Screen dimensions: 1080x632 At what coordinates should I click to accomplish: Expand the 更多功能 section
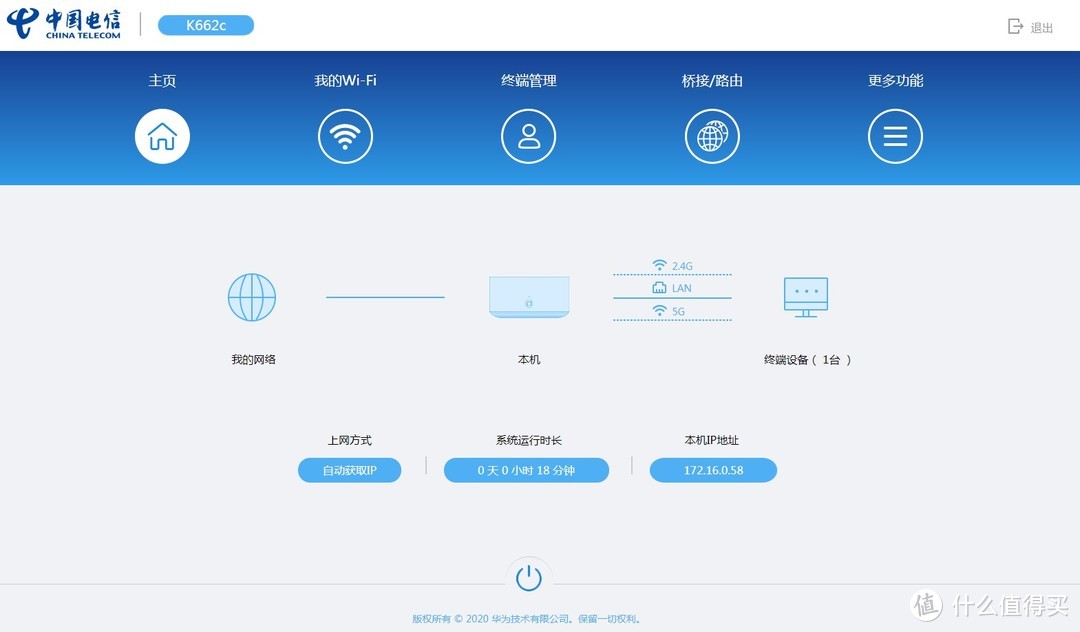tap(895, 80)
